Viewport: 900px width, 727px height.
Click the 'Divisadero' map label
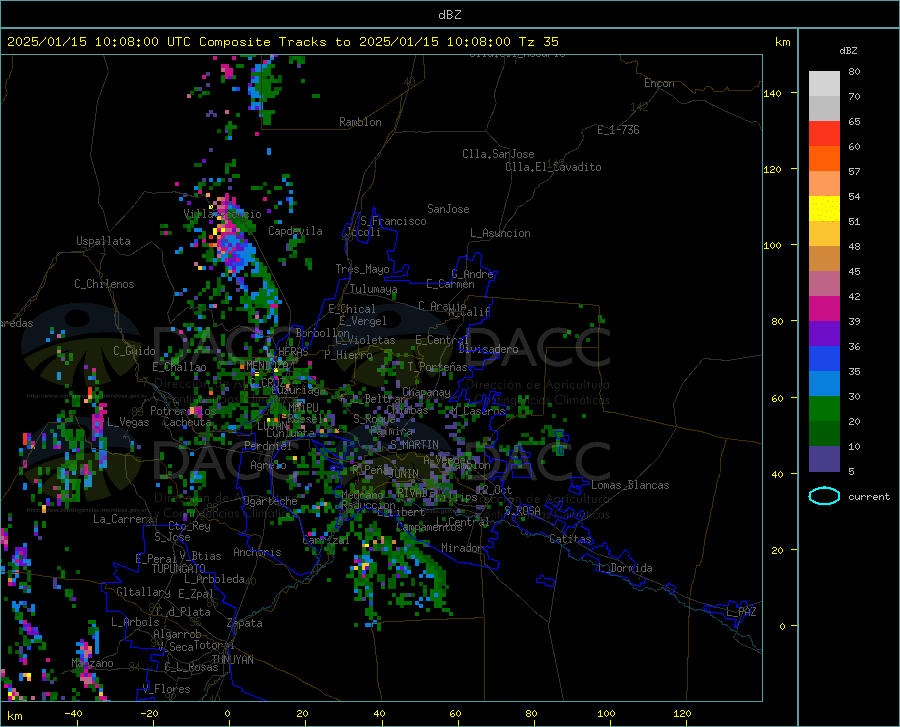(488, 349)
